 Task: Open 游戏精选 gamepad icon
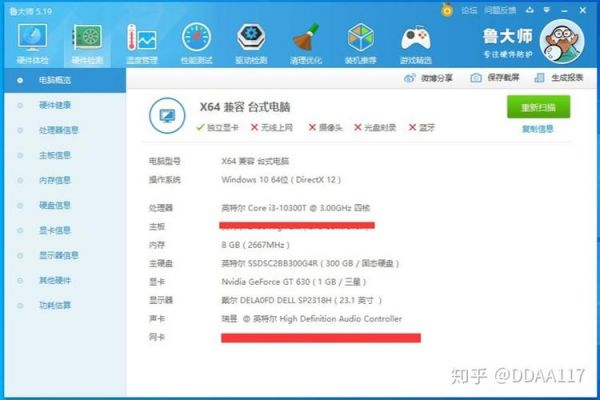416,38
